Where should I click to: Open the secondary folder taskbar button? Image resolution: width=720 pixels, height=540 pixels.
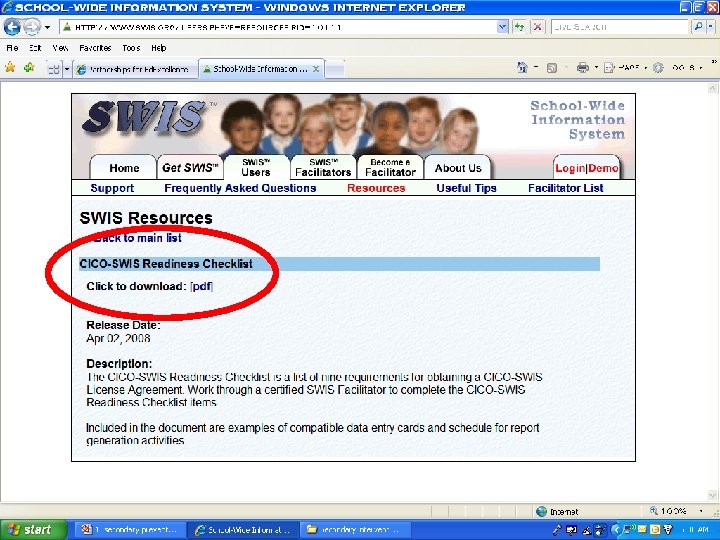coord(354,529)
